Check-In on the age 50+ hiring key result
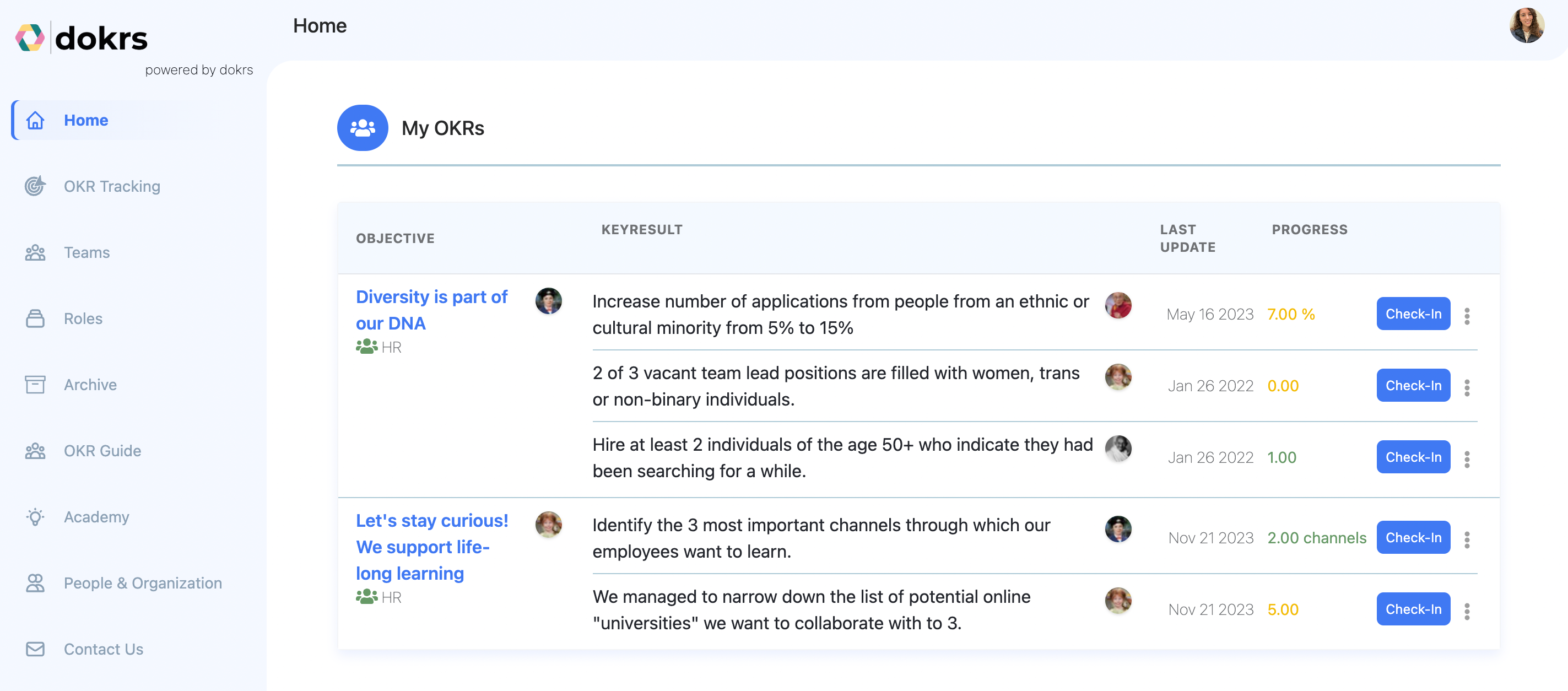Screen dimensions: 1568x691 [x=1413, y=457]
